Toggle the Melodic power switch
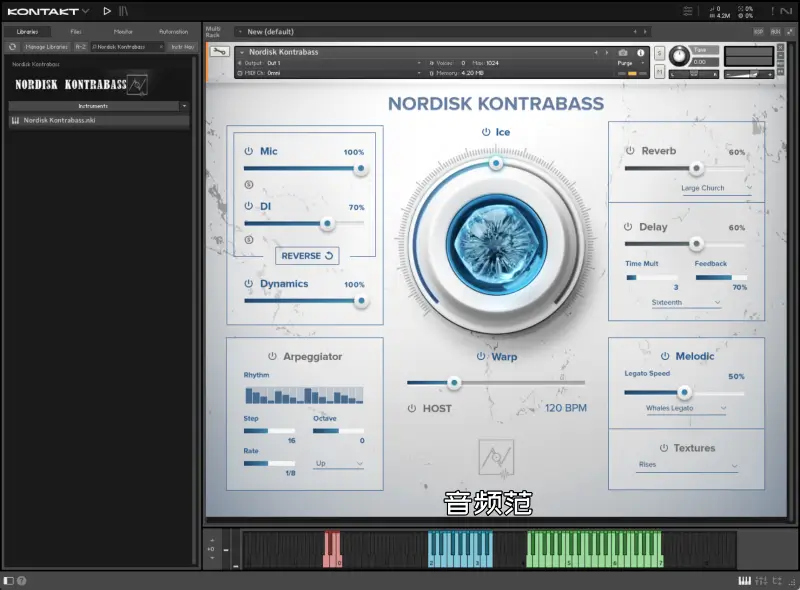 pos(665,356)
